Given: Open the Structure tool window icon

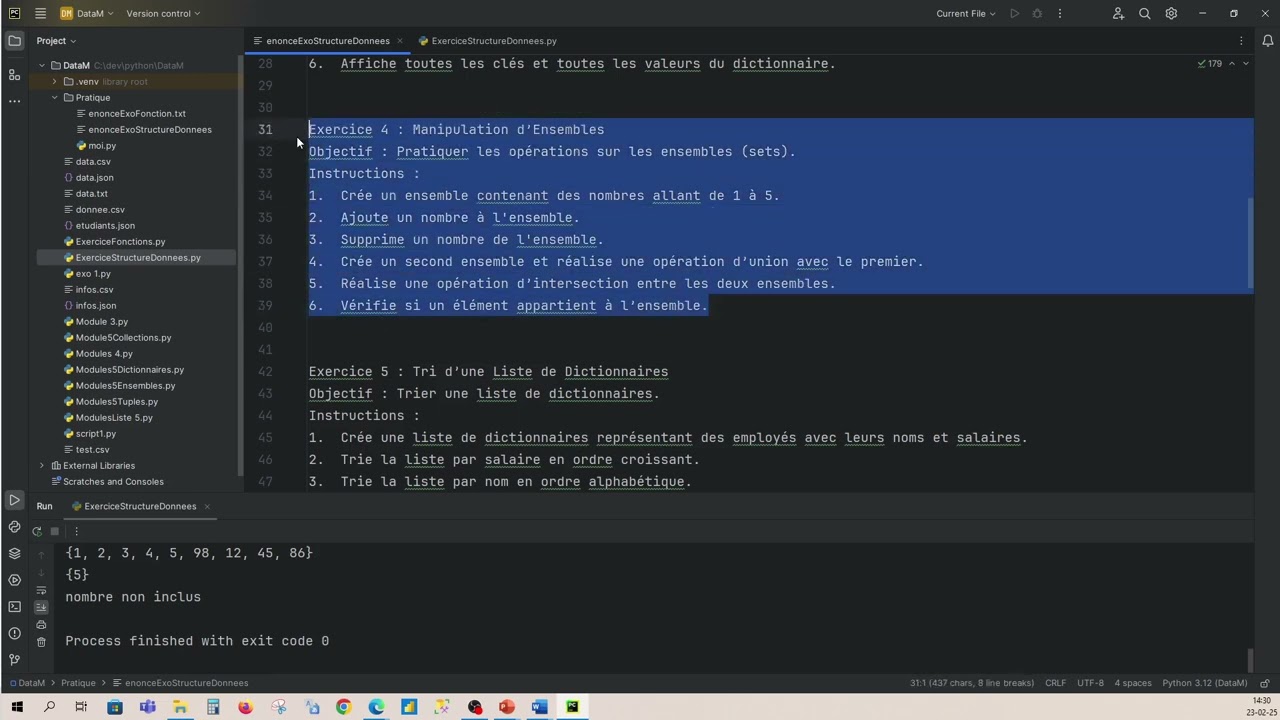Looking at the screenshot, I should (14, 75).
